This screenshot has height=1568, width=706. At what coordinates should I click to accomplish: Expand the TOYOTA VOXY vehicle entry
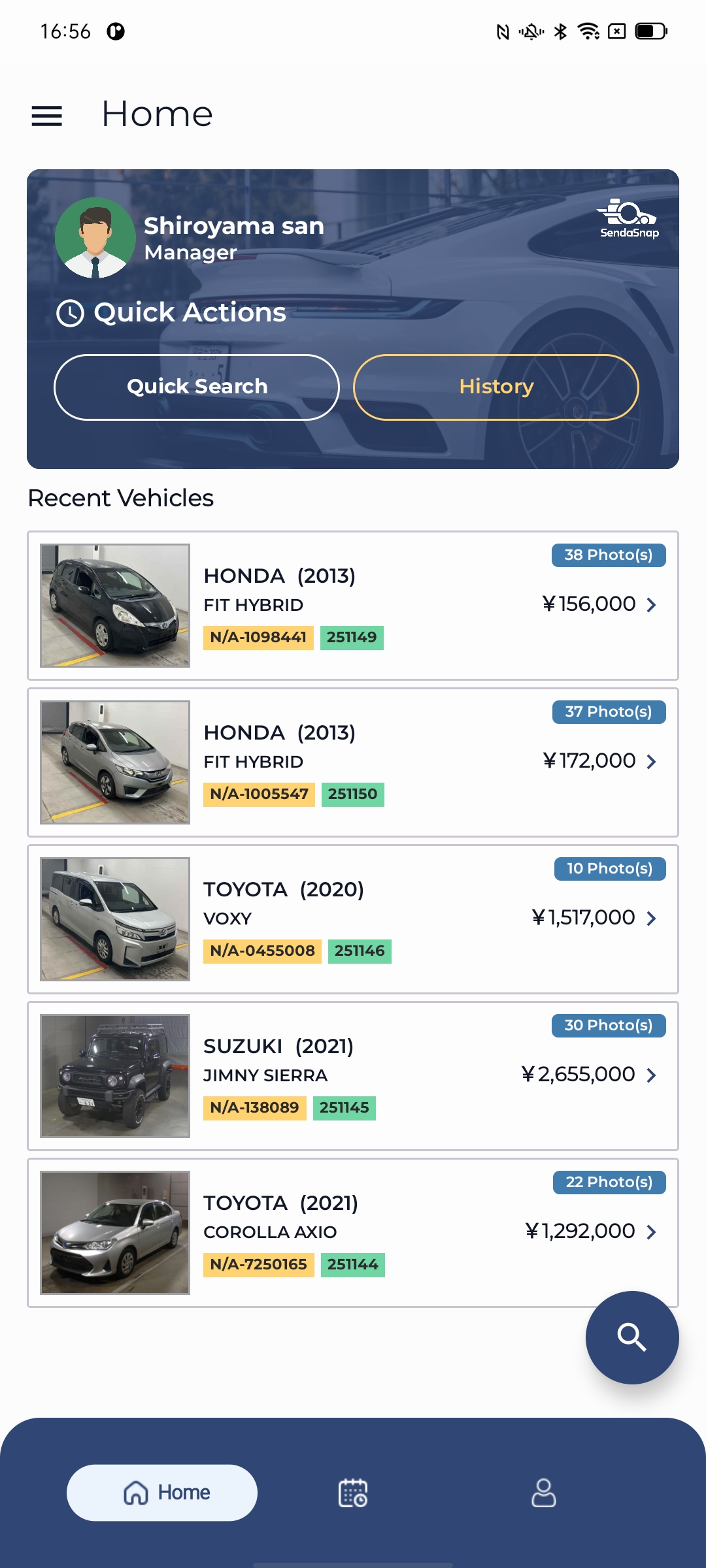click(651, 918)
